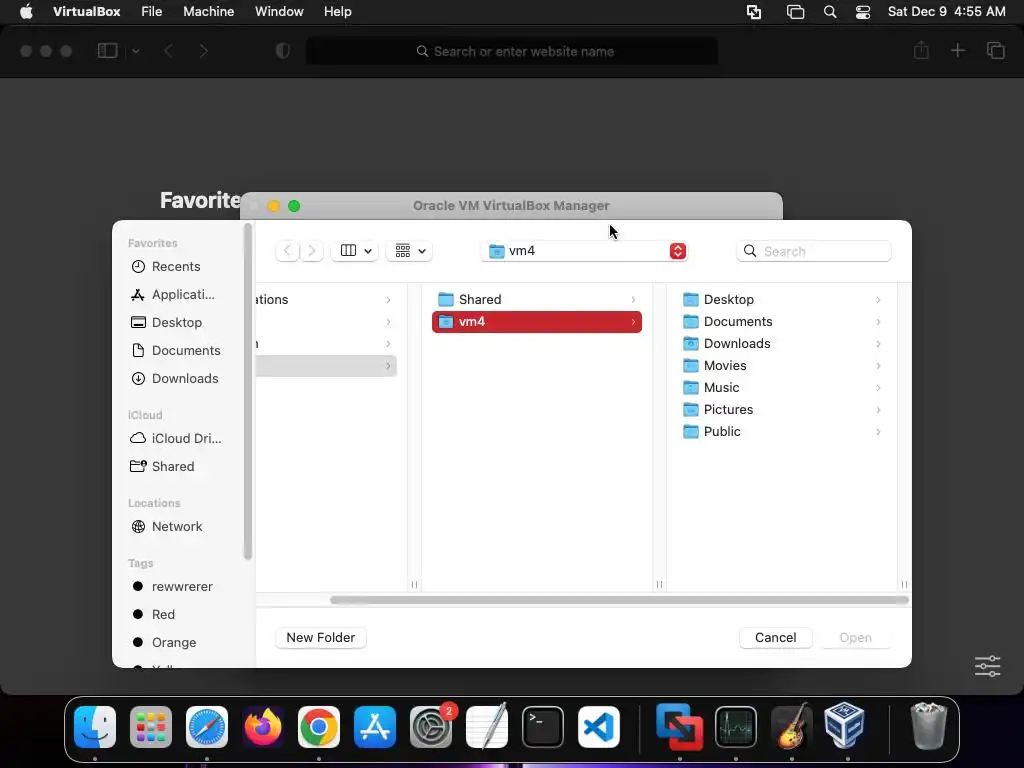Open the Machine menu
This screenshot has height=768, width=1024.
point(208,12)
